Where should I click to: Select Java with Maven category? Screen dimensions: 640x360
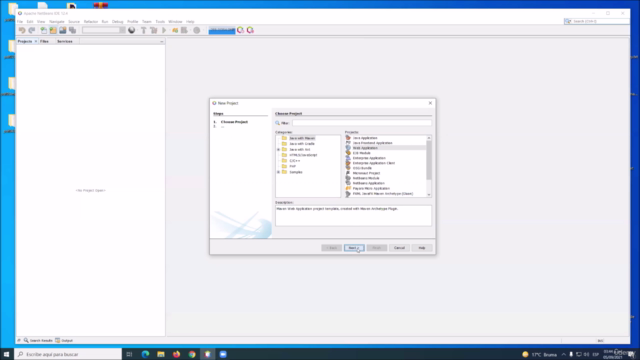coord(302,138)
